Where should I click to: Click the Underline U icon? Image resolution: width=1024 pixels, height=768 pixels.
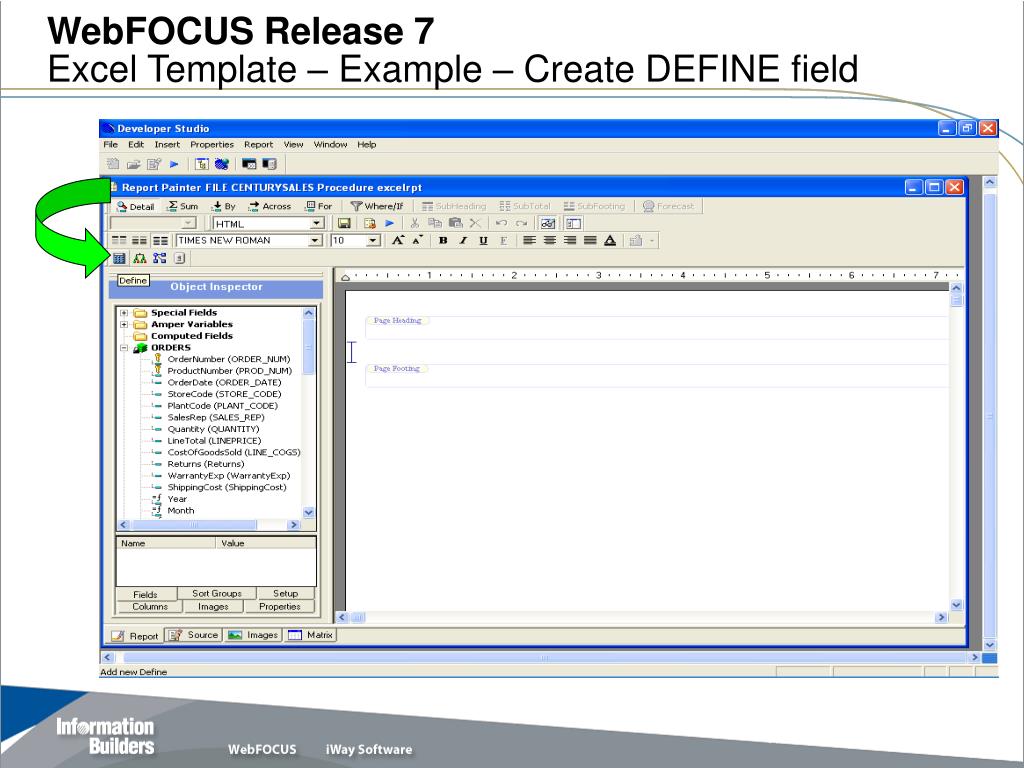(x=483, y=240)
